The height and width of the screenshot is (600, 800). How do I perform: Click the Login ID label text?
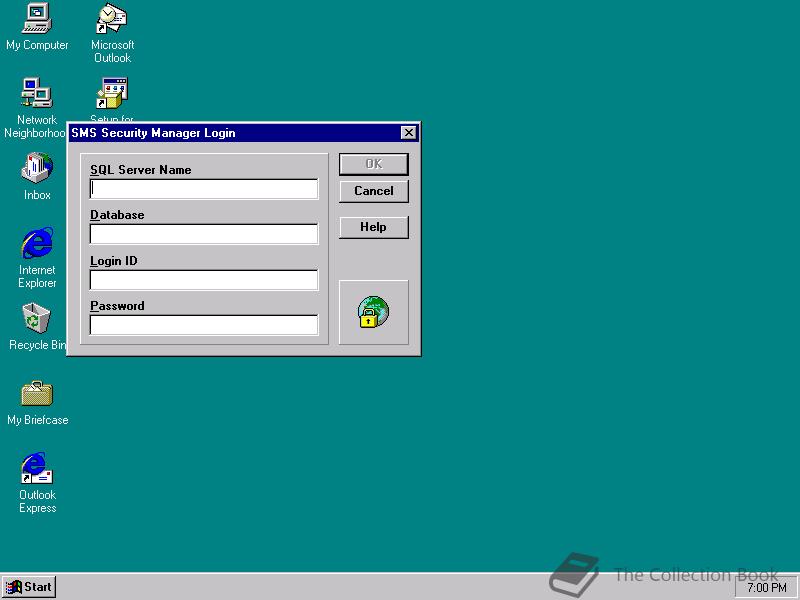click(x=114, y=261)
